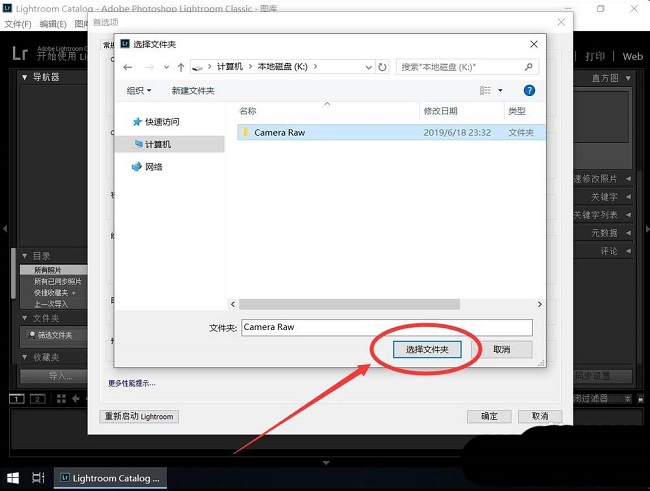
Task: Open the 组织 dropdown menu
Action: [139, 90]
